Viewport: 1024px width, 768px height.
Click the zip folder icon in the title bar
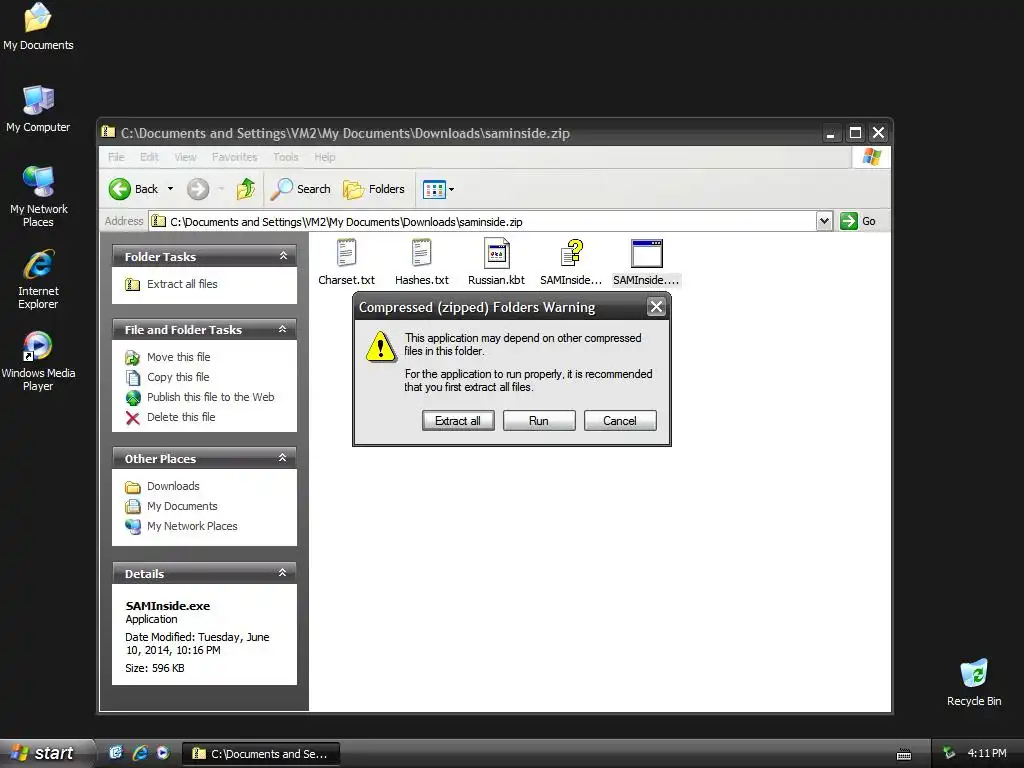(108, 133)
